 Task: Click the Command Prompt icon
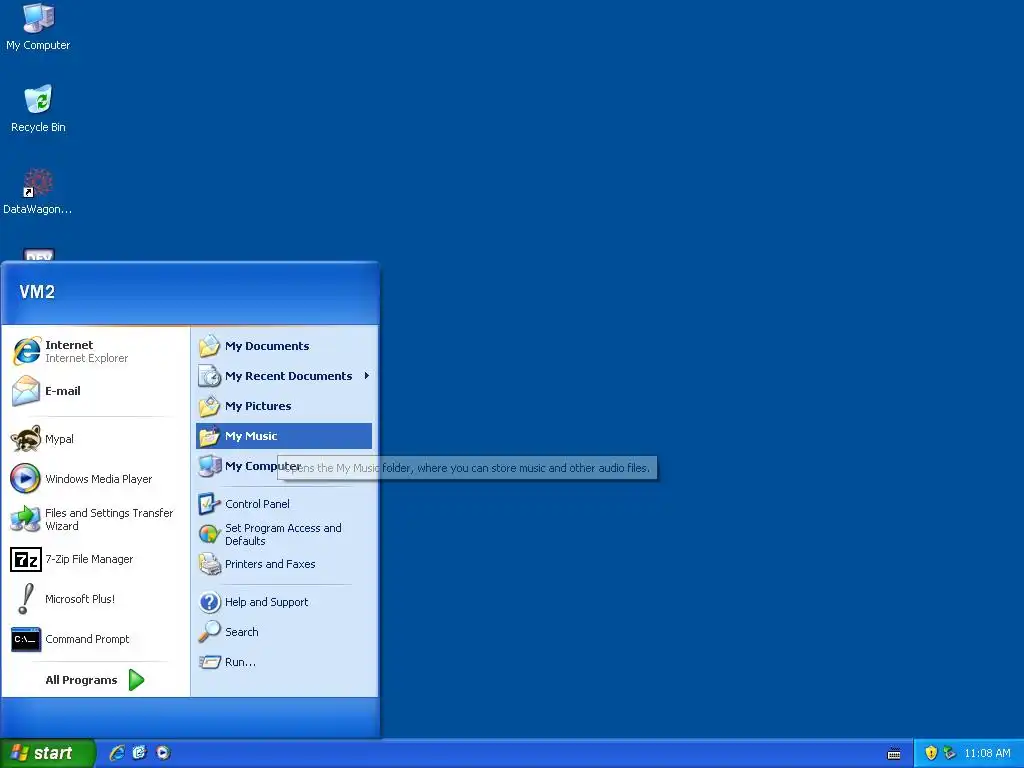[26, 639]
